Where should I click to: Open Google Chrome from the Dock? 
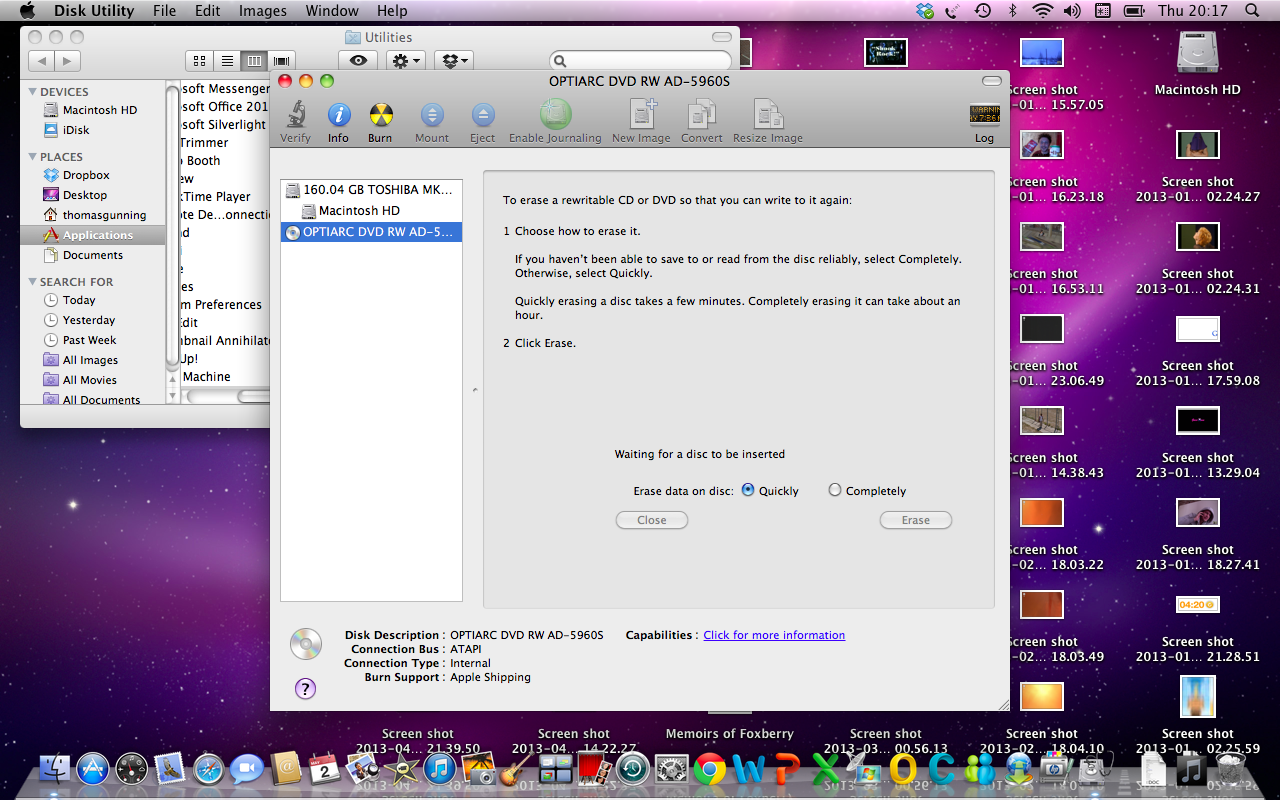[x=710, y=769]
